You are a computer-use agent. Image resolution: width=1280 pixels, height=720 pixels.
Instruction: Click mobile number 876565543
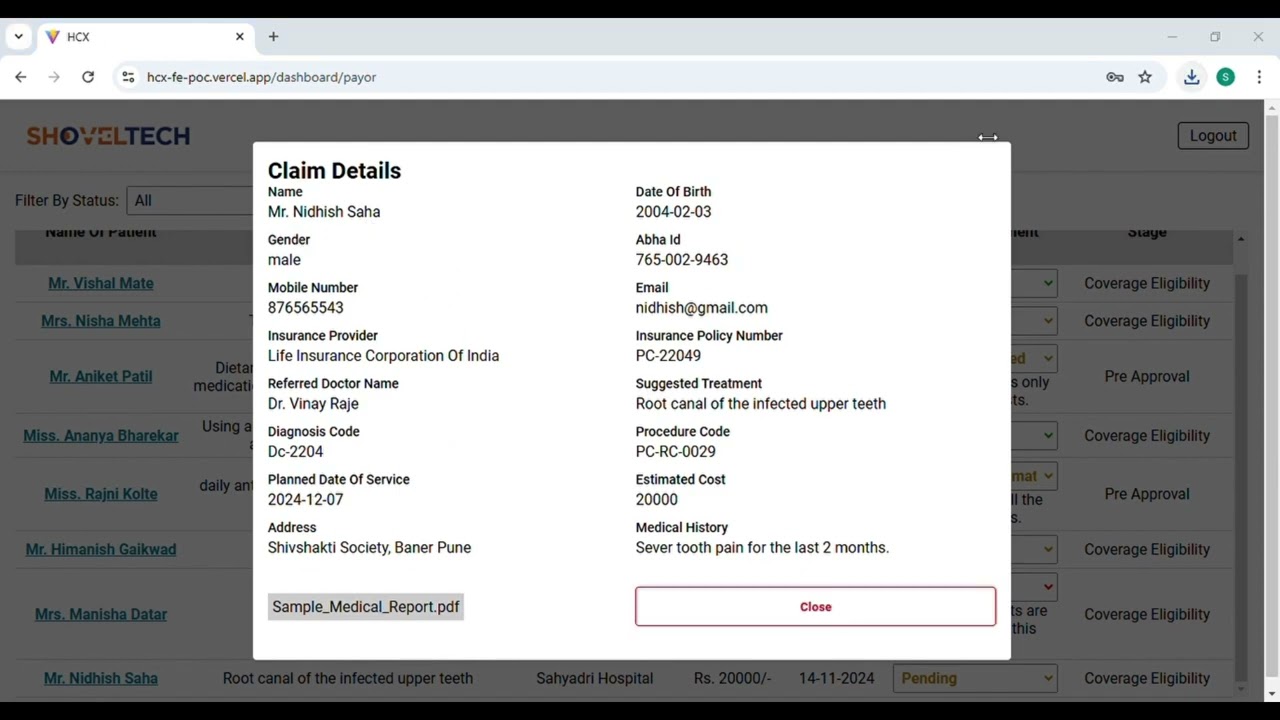(x=305, y=308)
